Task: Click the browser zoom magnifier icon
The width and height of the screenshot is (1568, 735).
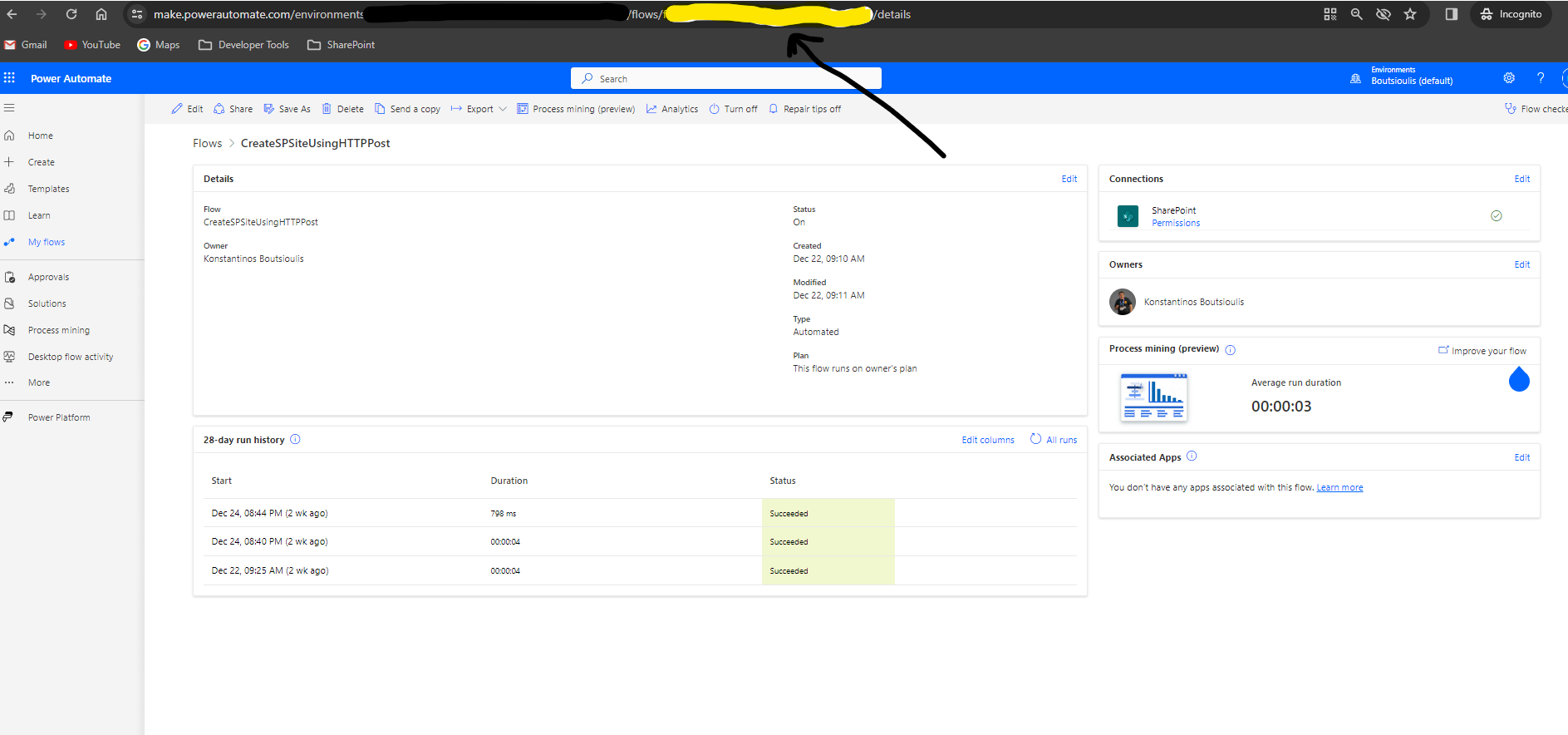Action: point(1357,14)
